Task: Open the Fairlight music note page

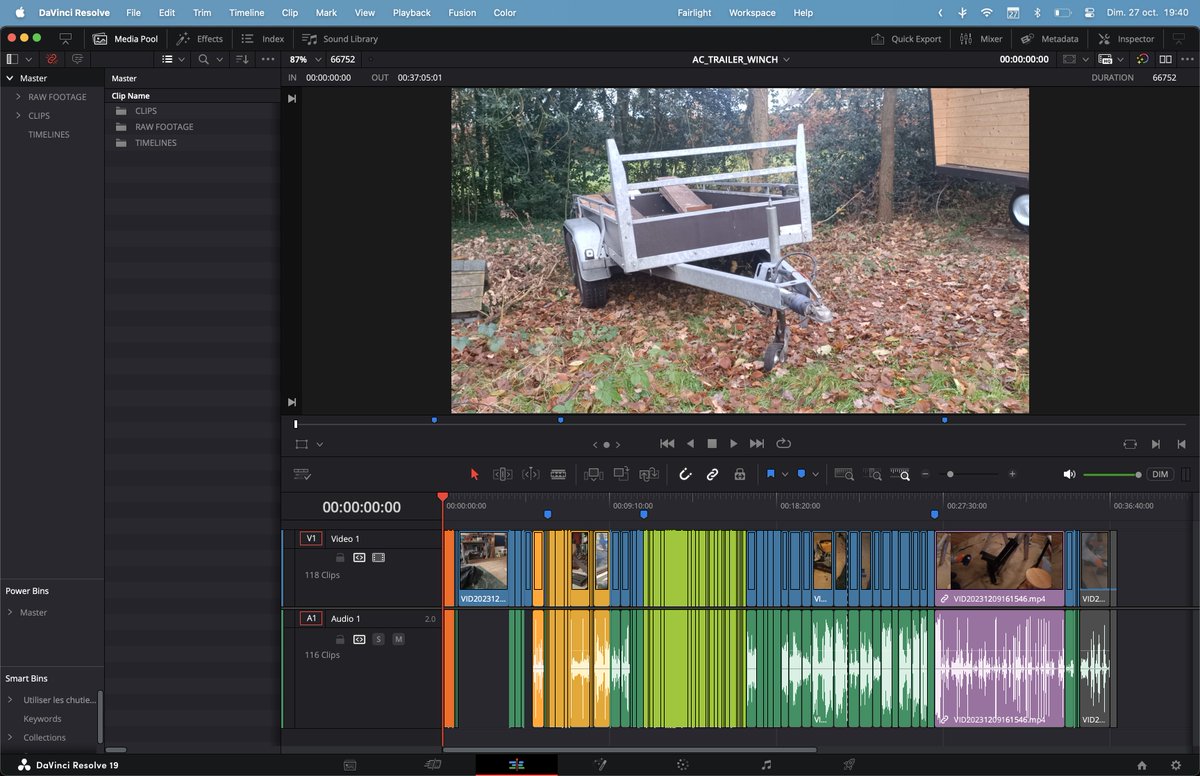Action: pos(766,765)
